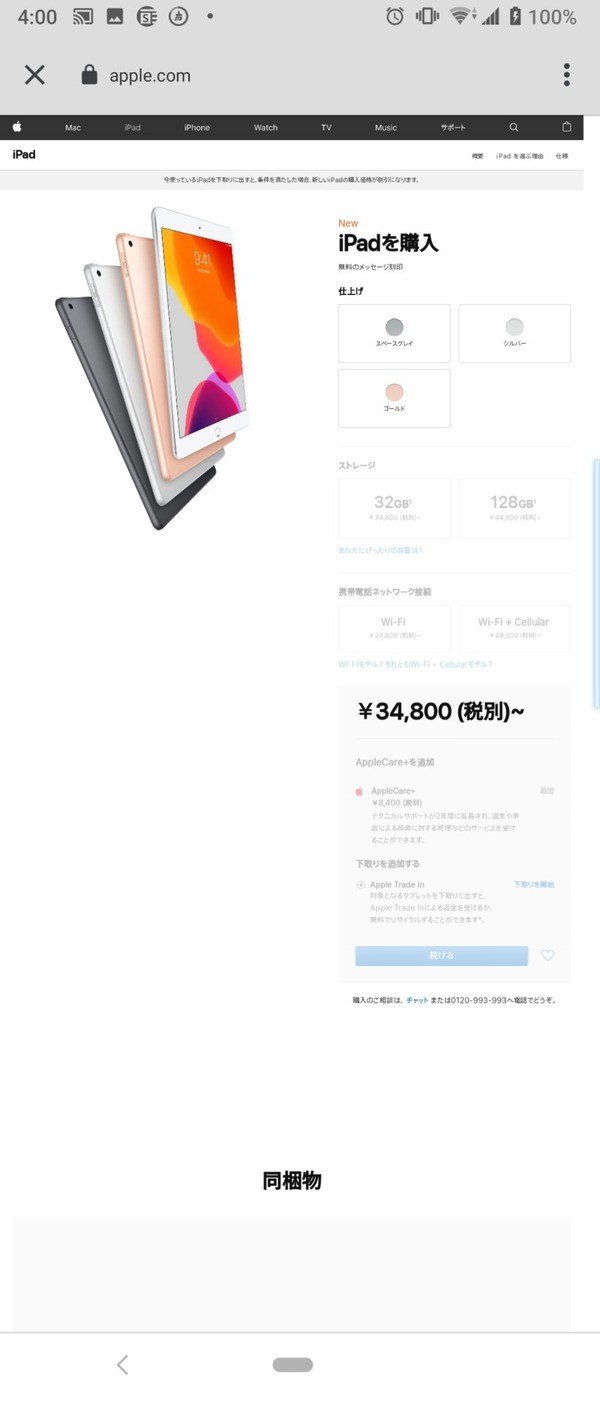Screen dimensions: 600x1401
Task: Tap the Android back arrow
Action: 122,1364
